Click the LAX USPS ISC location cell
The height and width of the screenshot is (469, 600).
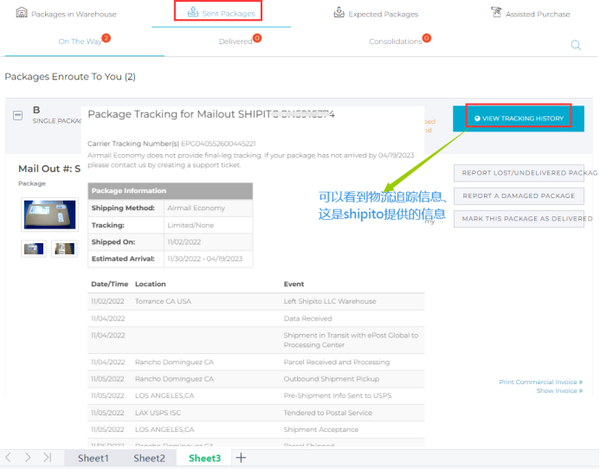(x=158, y=413)
